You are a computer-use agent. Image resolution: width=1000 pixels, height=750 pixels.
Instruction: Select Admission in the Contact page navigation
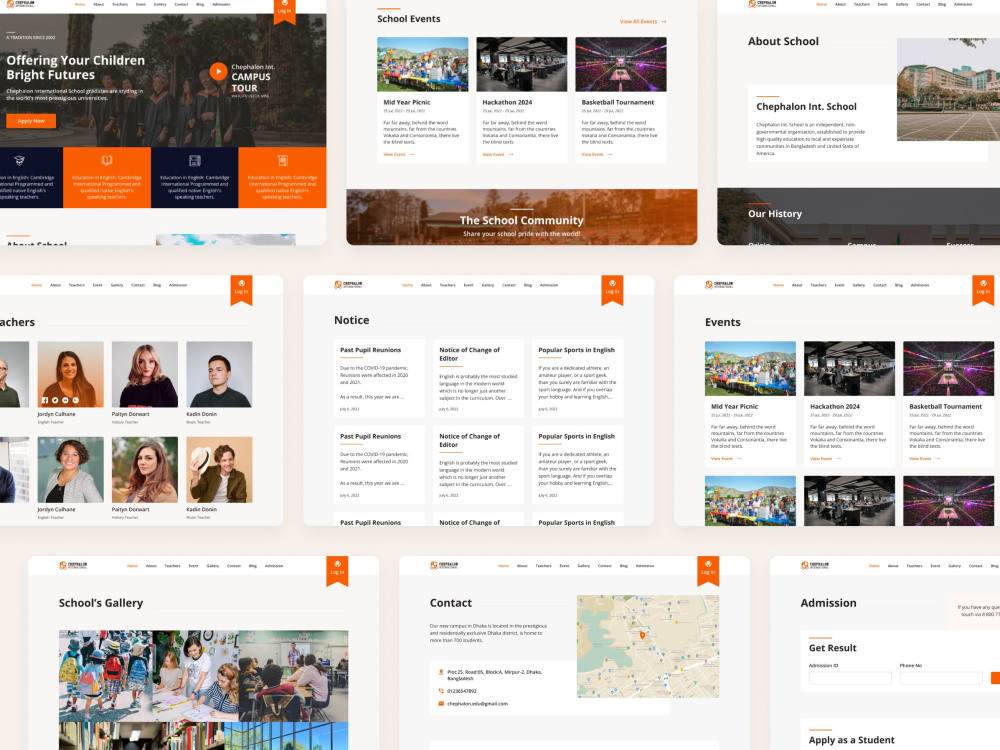pos(645,566)
